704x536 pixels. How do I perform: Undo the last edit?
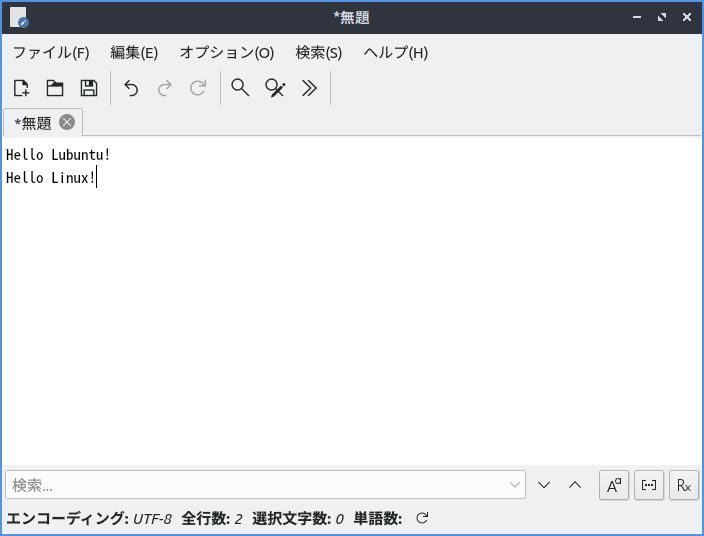pyautogui.click(x=131, y=88)
